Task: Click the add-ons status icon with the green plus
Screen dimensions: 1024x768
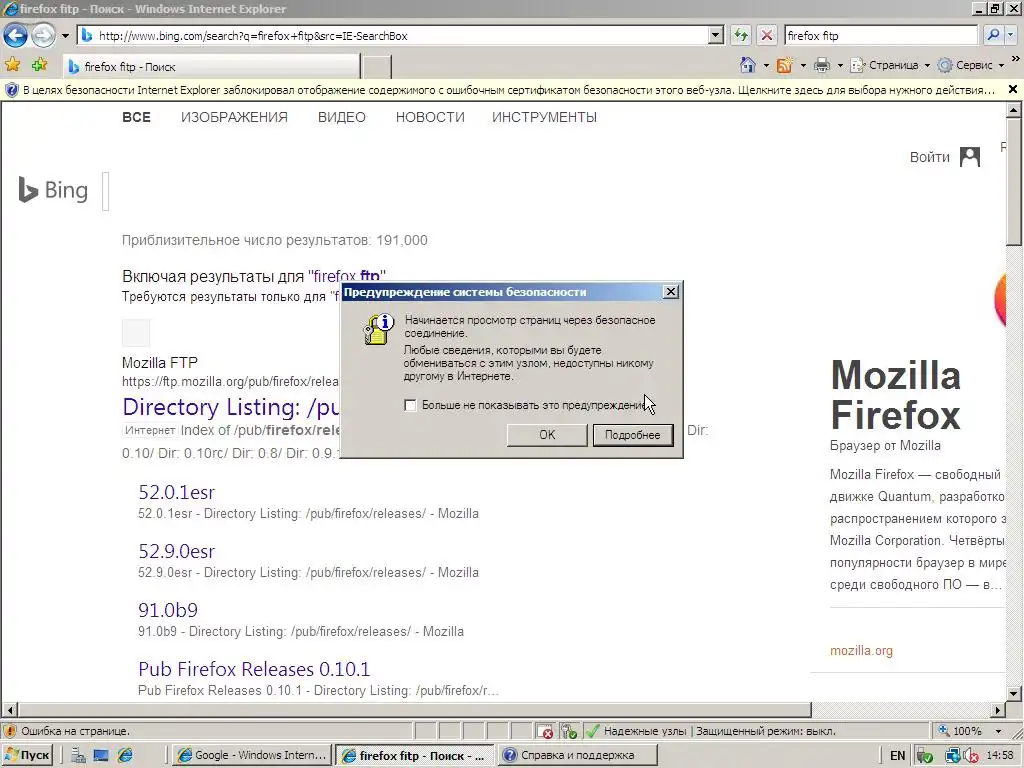Action: click(569, 731)
